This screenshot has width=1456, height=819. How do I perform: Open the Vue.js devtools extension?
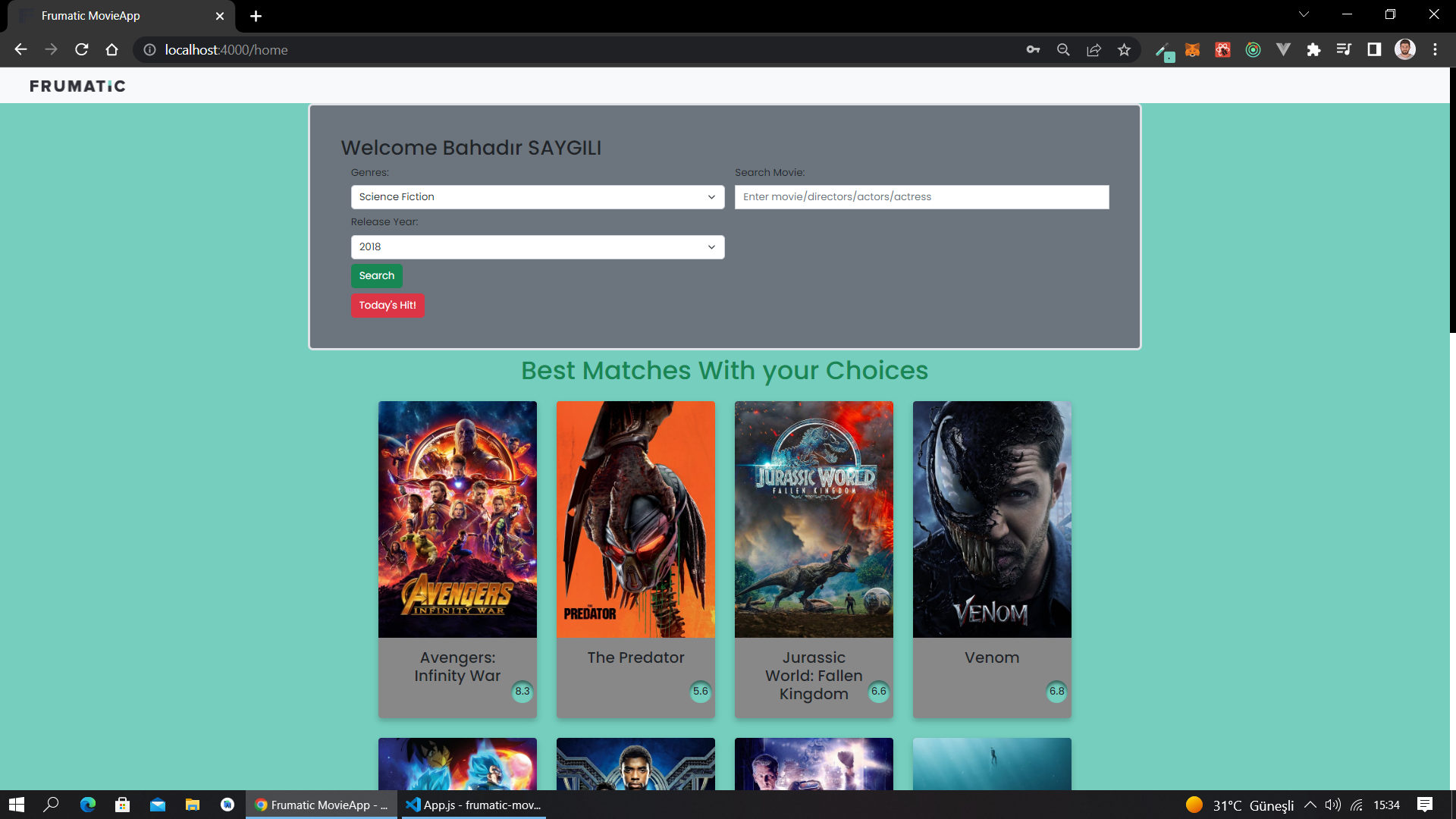click(1283, 49)
